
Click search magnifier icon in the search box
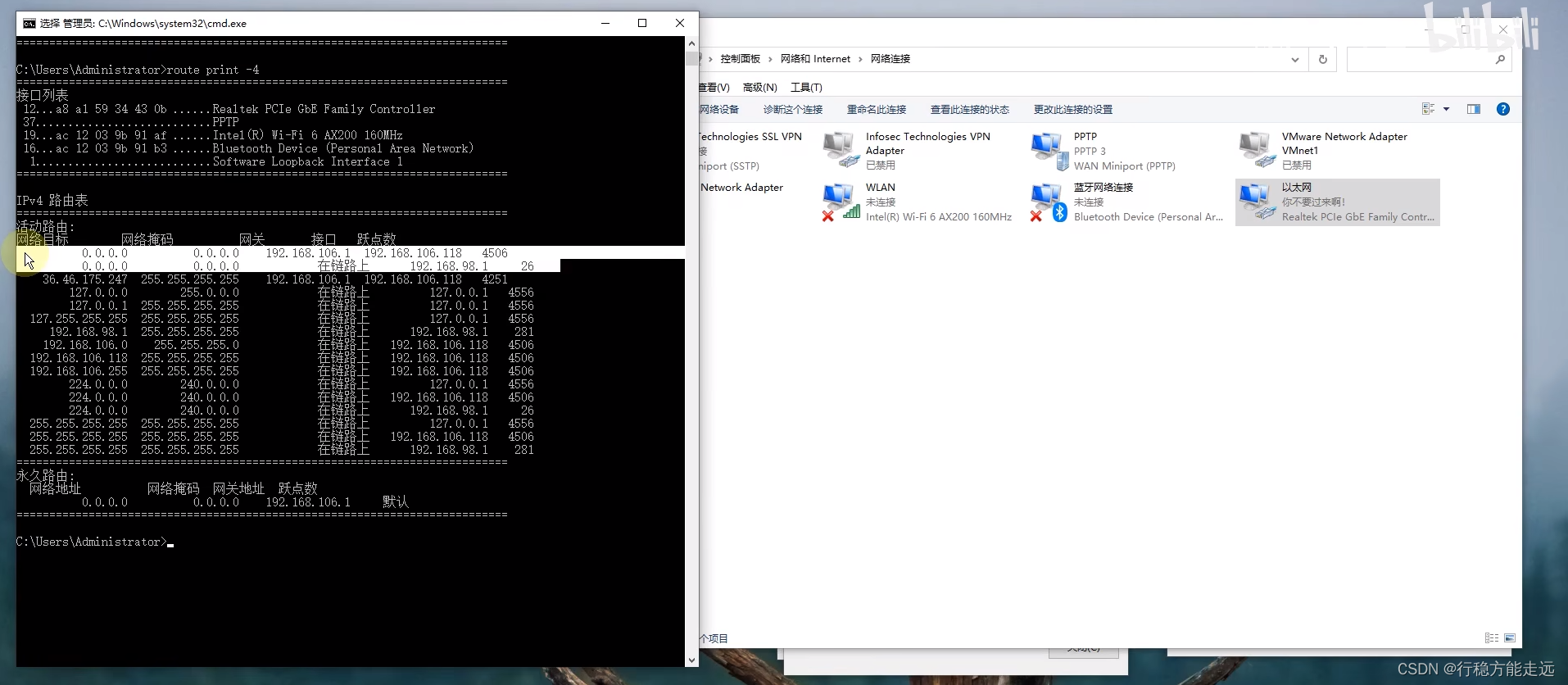click(x=1500, y=59)
